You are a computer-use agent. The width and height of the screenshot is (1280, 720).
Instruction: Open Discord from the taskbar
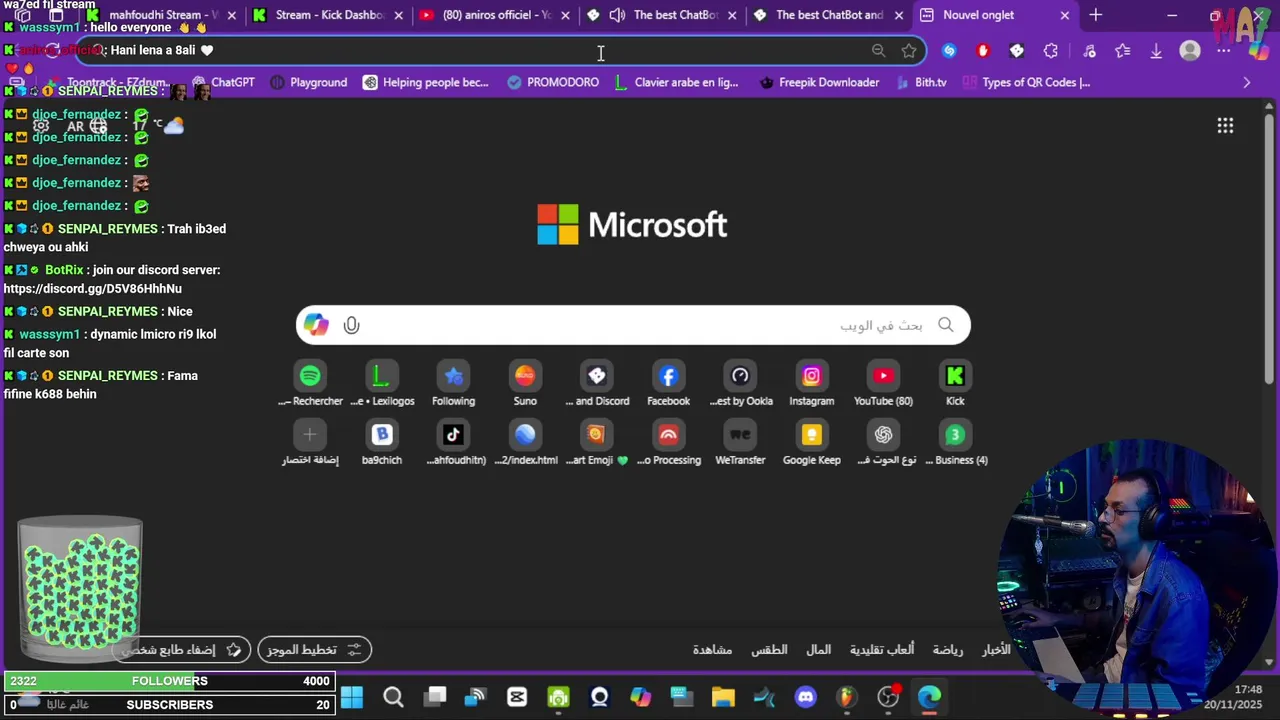pos(805,697)
